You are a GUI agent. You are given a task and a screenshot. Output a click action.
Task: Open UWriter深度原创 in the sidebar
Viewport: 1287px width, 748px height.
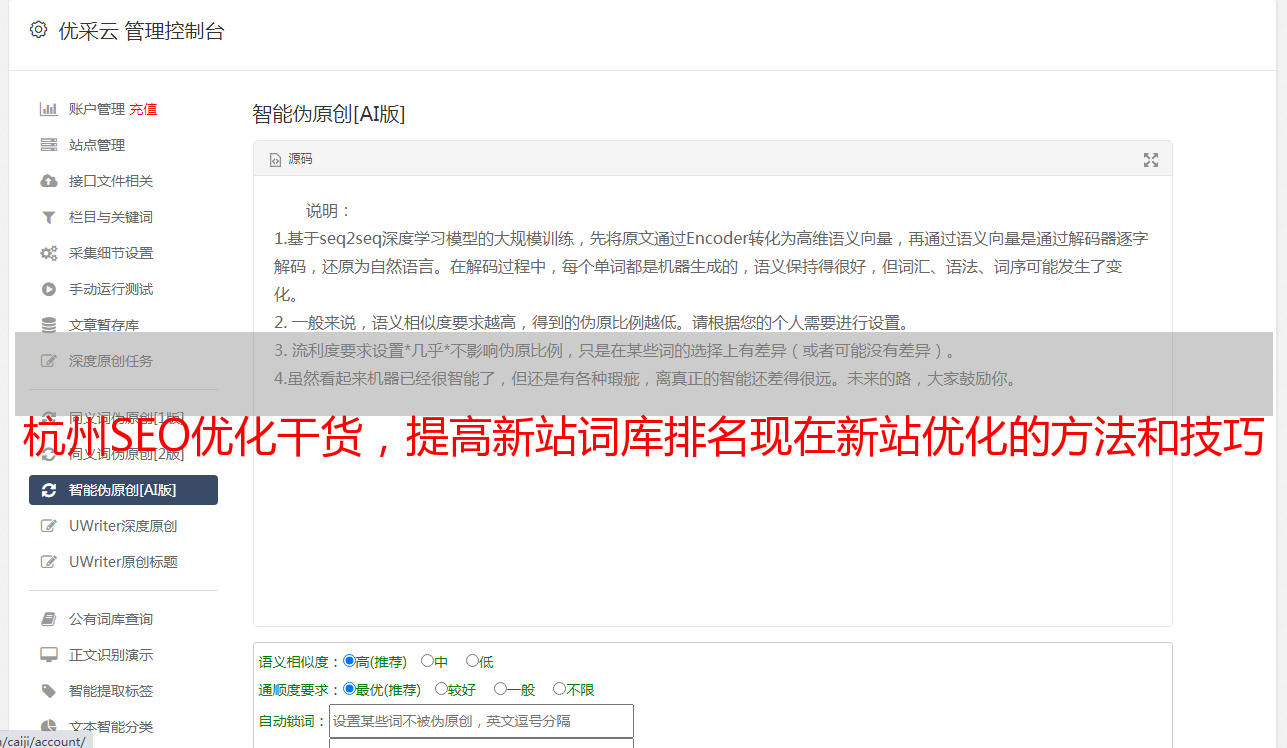tap(123, 526)
